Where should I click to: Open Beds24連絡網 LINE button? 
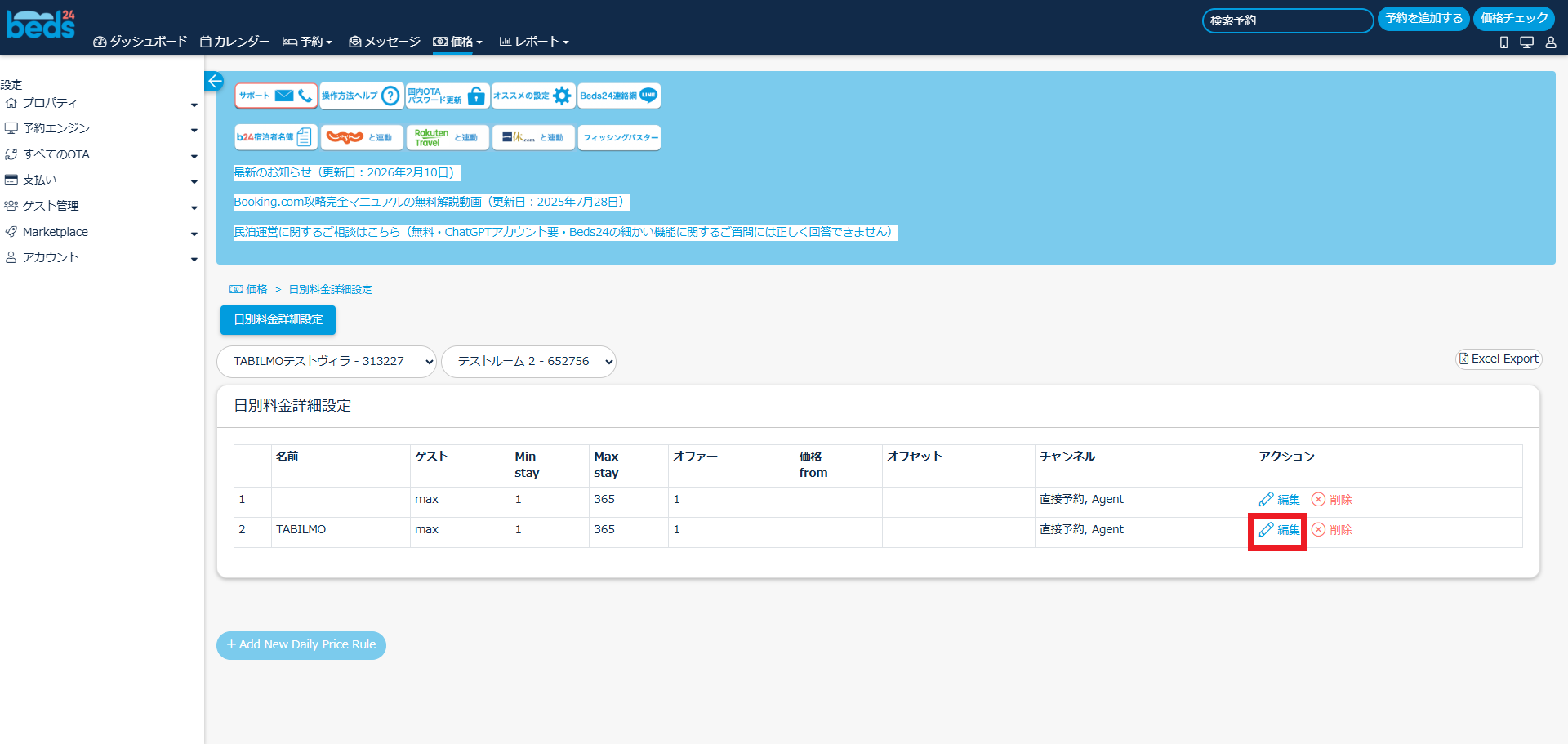click(619, 96)
